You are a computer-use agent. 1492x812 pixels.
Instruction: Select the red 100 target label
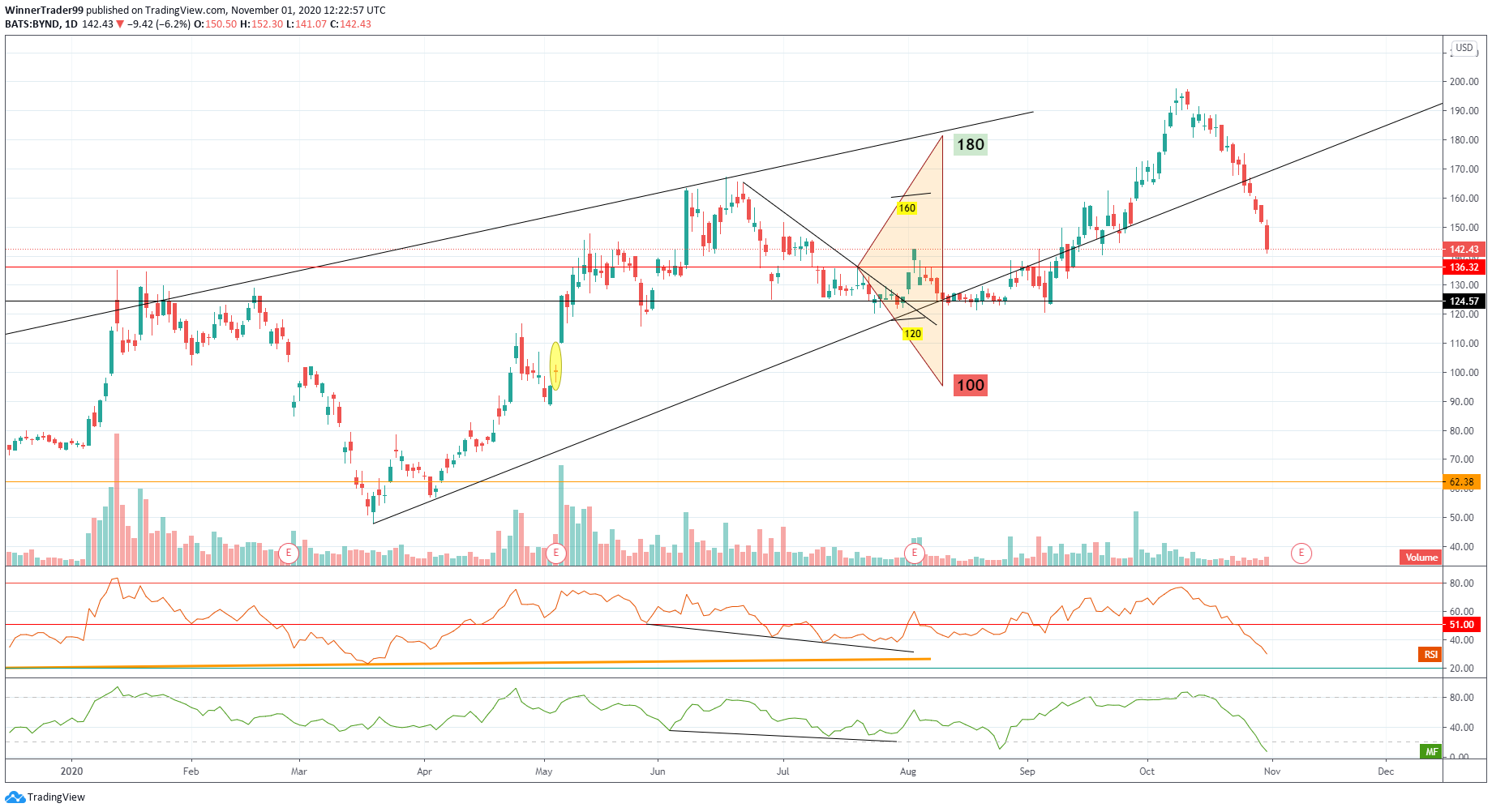tap(970, 385)
